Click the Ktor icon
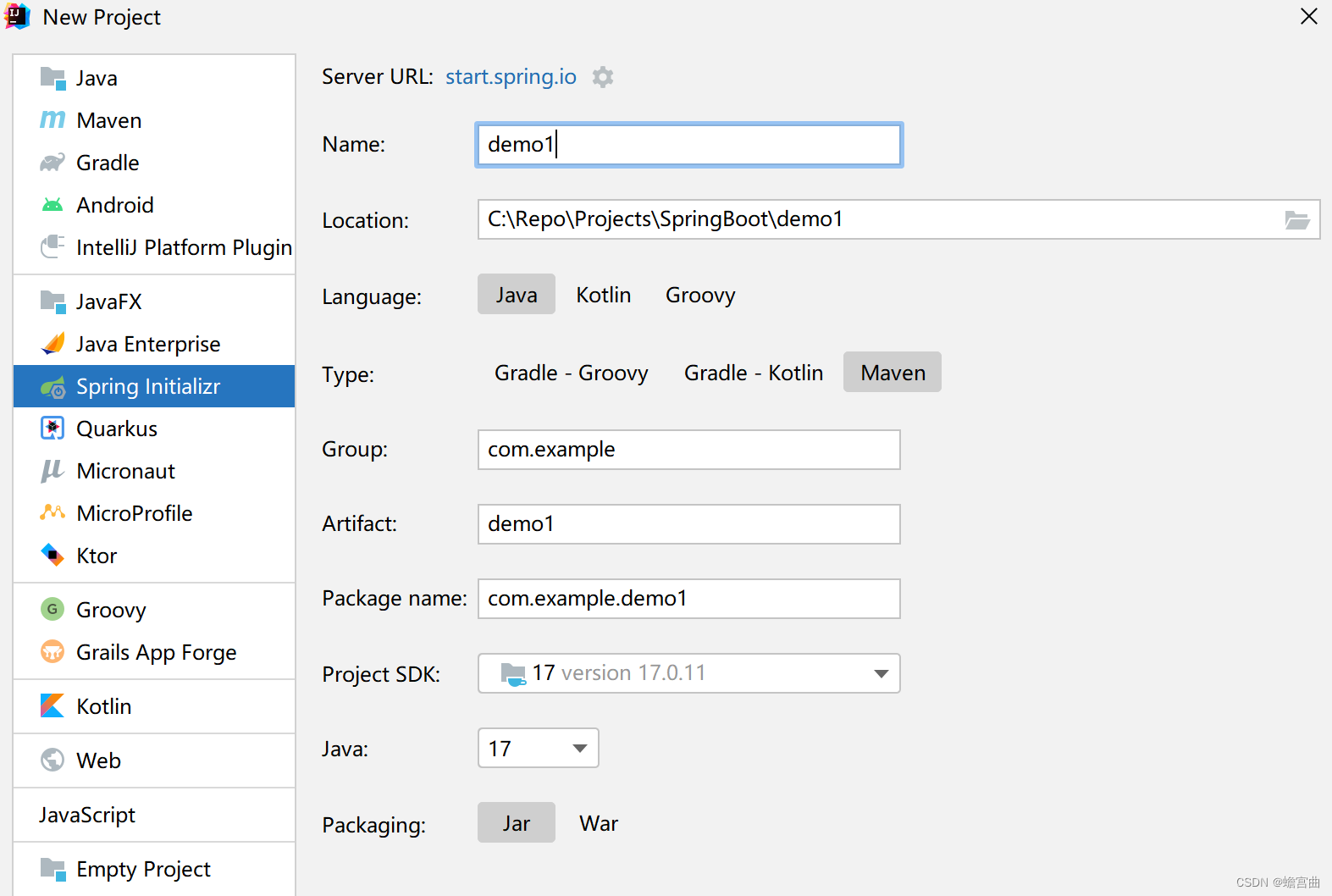Viewport: 1332px width, 896px height. point(53,556)
